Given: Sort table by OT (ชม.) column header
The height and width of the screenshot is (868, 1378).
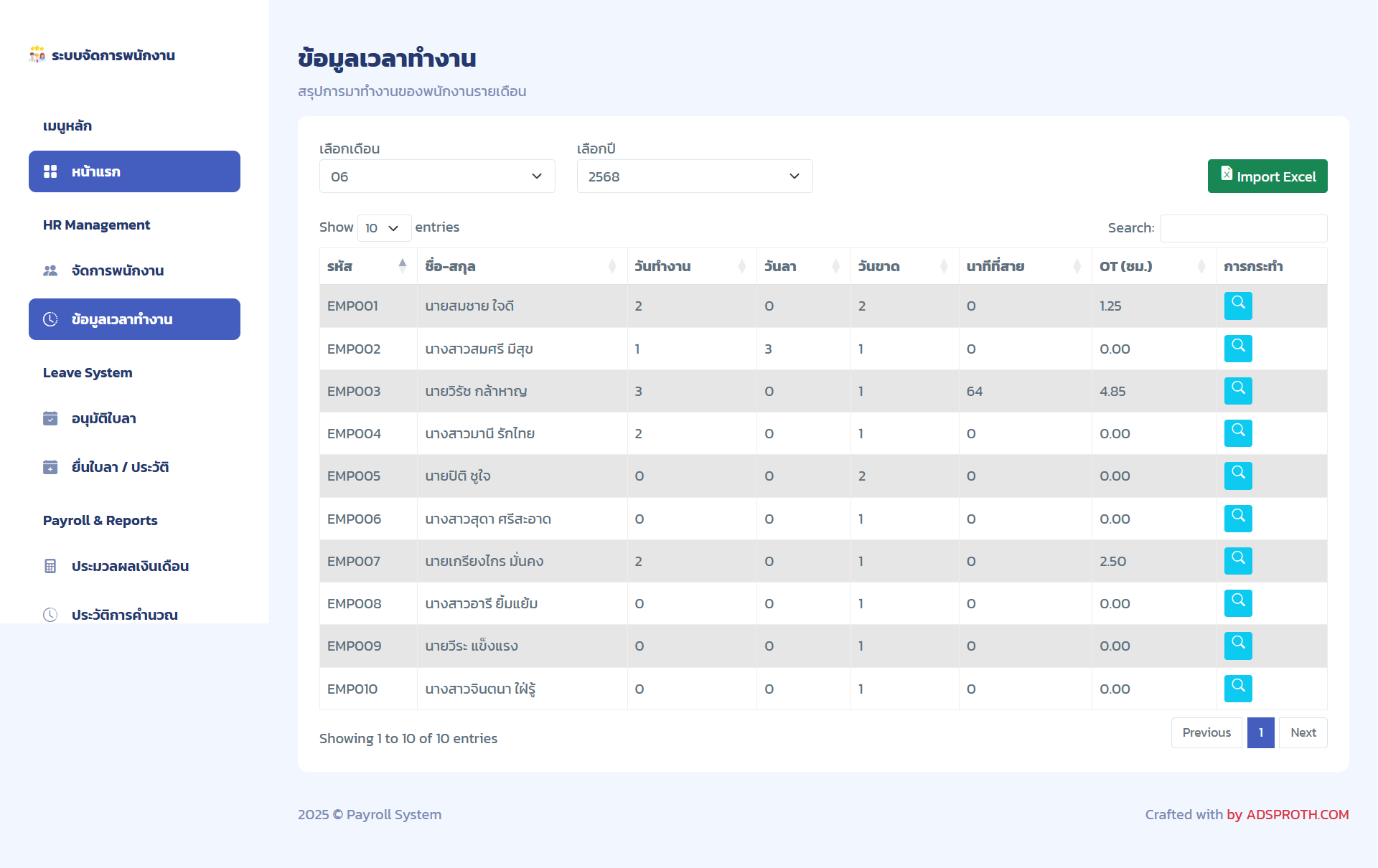Looking at the screenshot, I should [x=1153, y=266].
